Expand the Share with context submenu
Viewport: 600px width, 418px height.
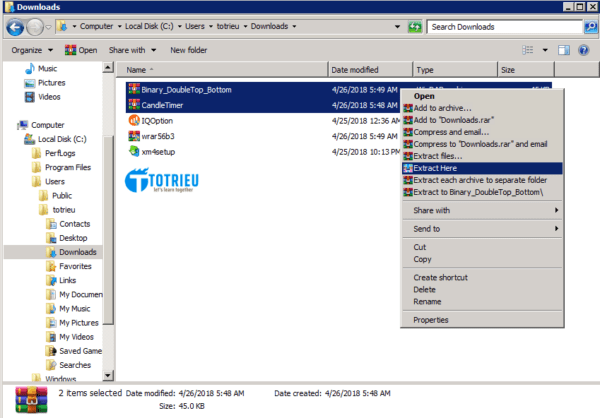coord(482,210)
